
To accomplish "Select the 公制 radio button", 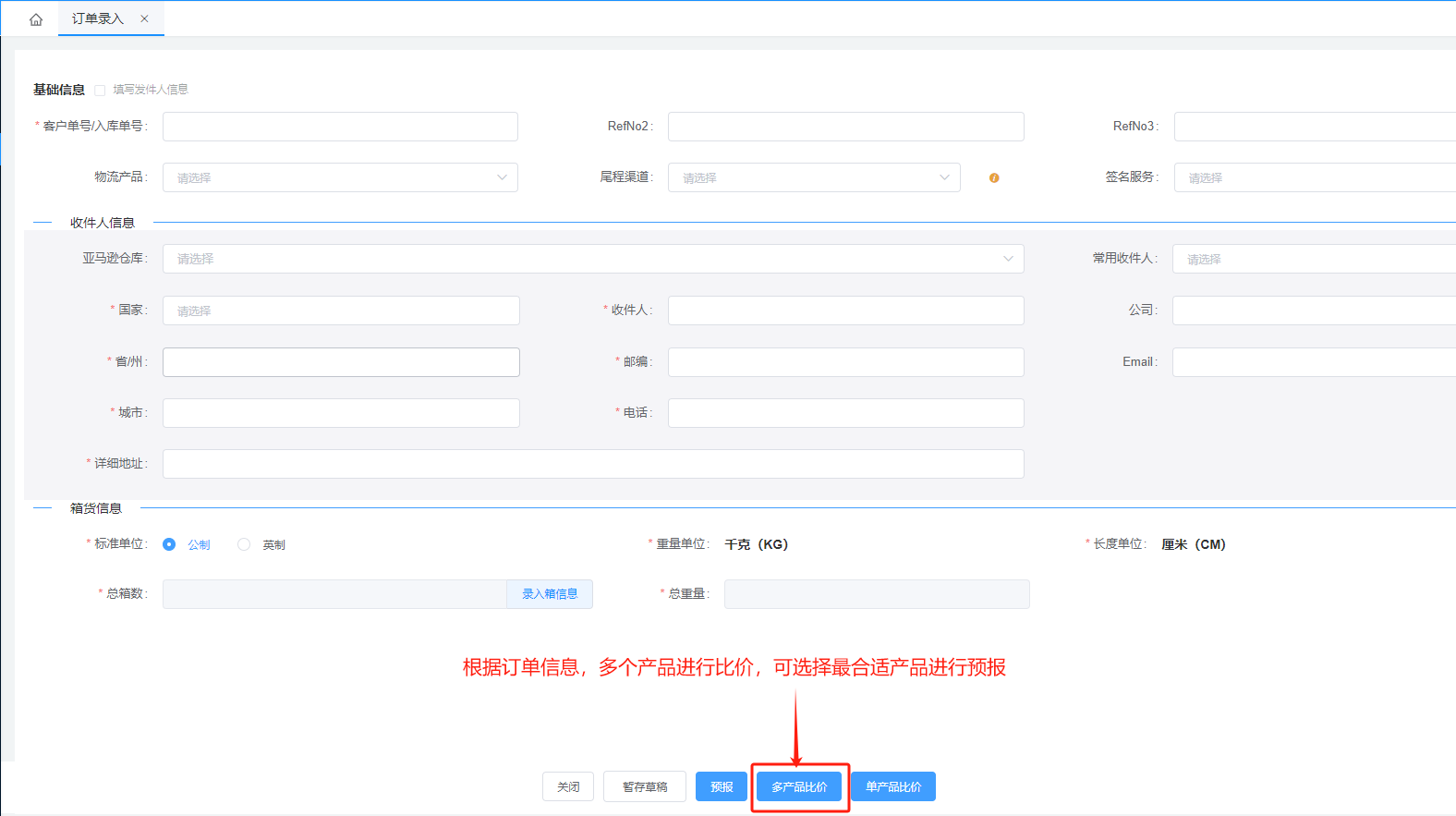I will 169,544.
